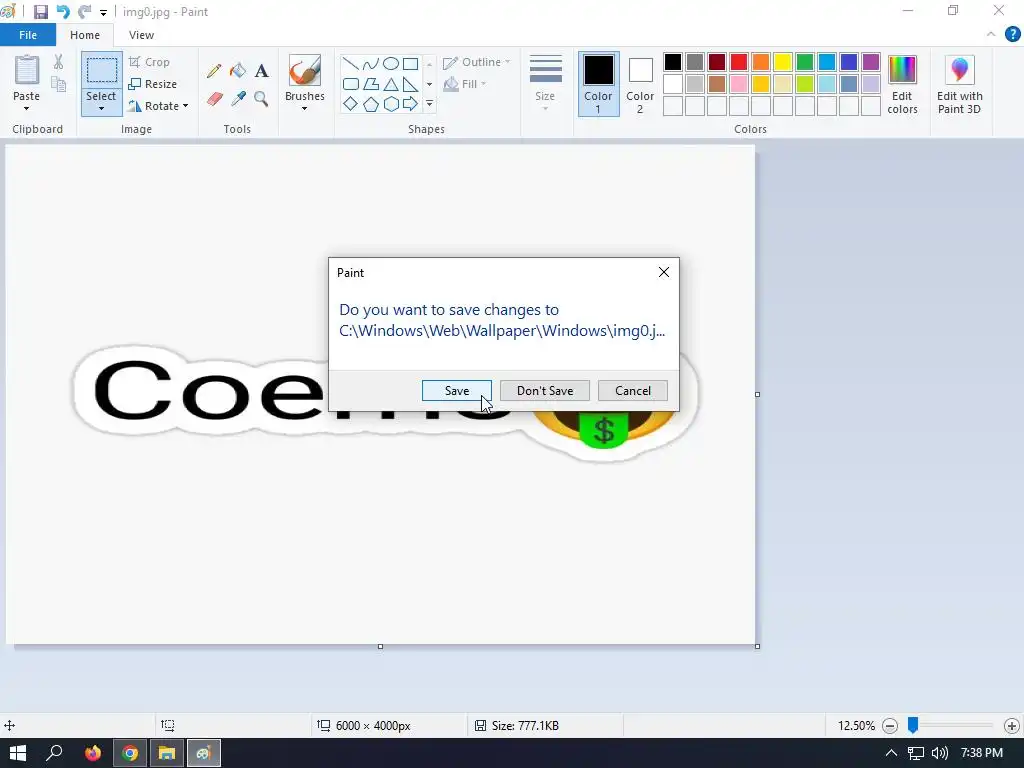
Task: Activate Color 1 foreground selector
Action: click(598, 84)
